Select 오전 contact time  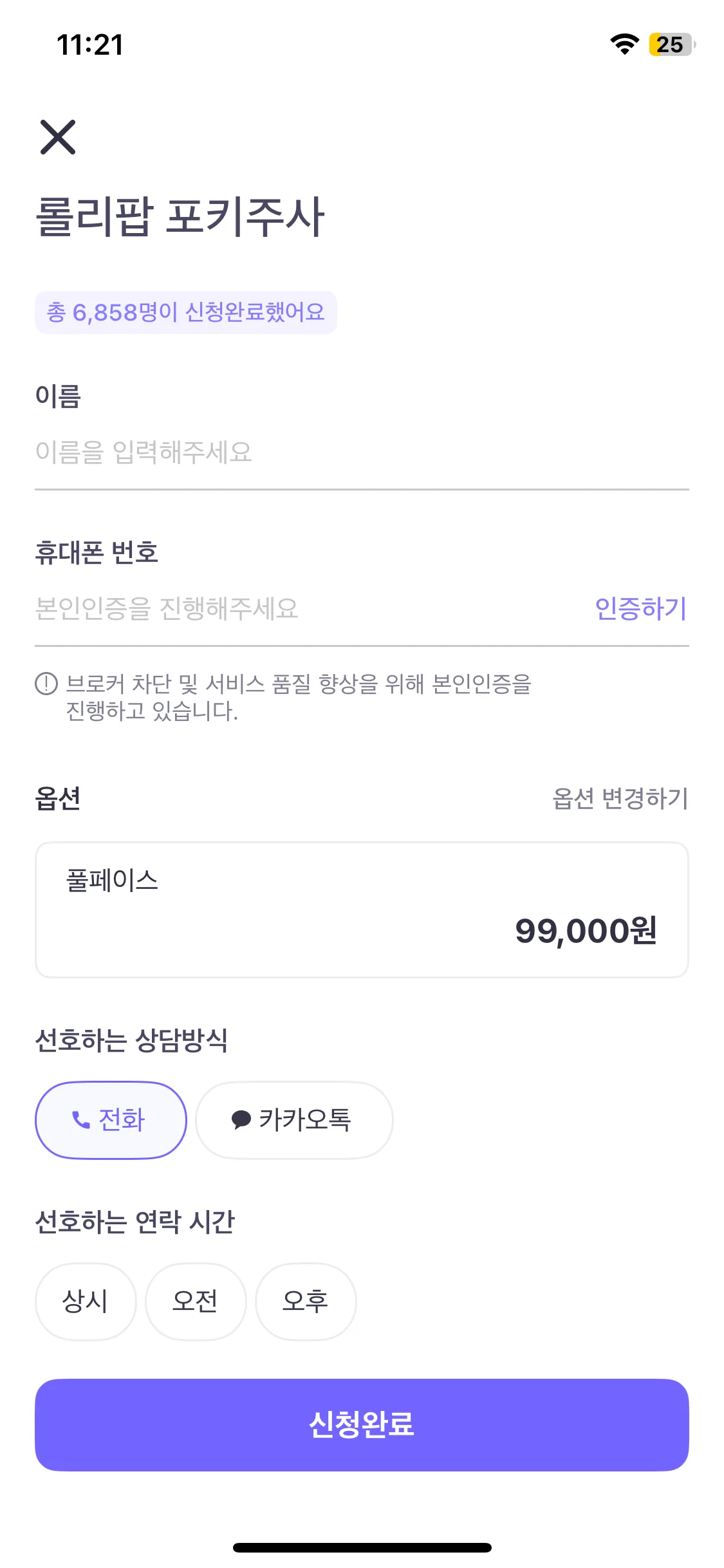coord(196,1301)
